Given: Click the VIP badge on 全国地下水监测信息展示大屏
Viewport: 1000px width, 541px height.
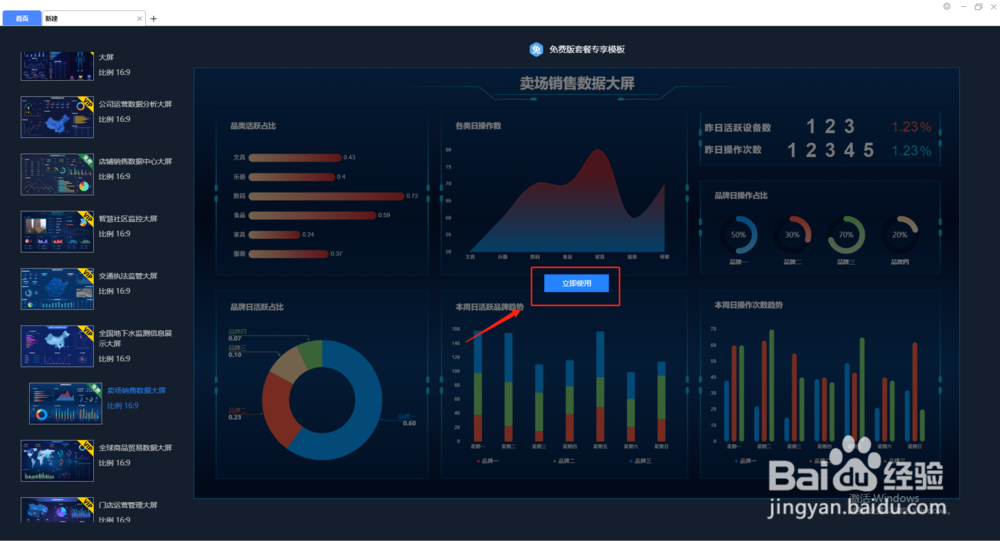Looking at the screenshot, I should [87, 333].
